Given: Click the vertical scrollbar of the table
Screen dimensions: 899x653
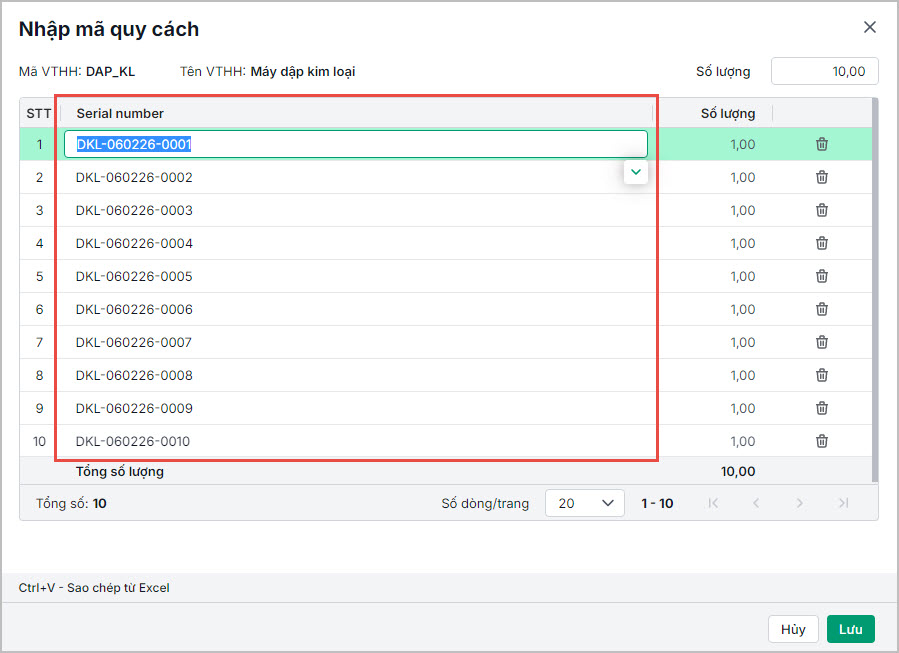Looking at the screenshot, I should click(x=874, y=290).
